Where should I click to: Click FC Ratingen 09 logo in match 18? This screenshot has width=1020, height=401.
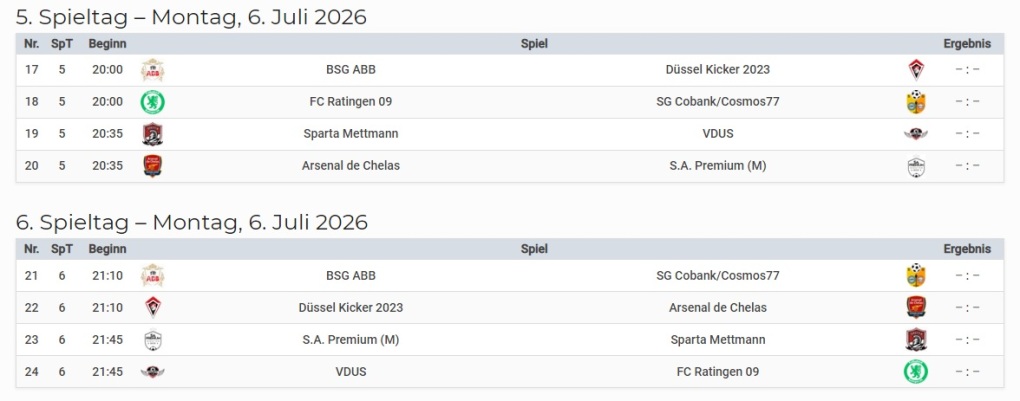coord(153,102)
